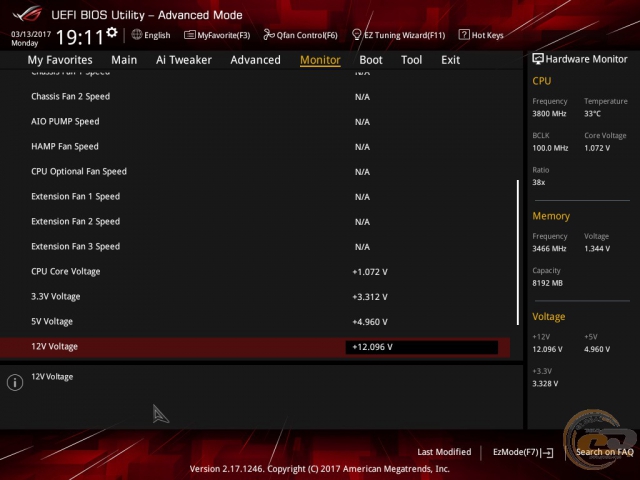The image size is (640, 480).
Task: Select HAMP Fan Speed row
Action: coord(255,147)
